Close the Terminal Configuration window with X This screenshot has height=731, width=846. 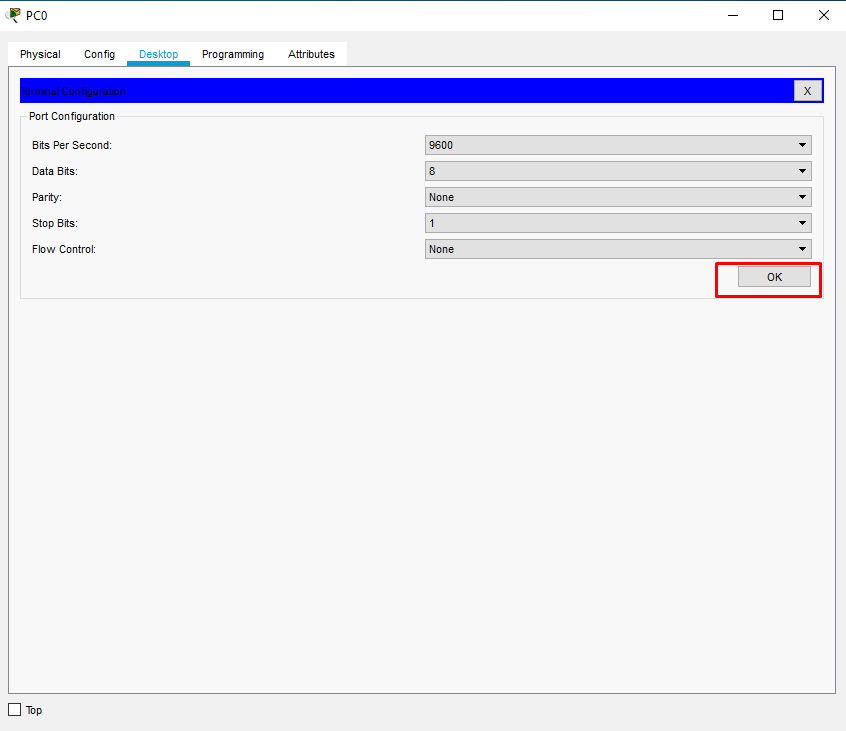pos(808,90)
